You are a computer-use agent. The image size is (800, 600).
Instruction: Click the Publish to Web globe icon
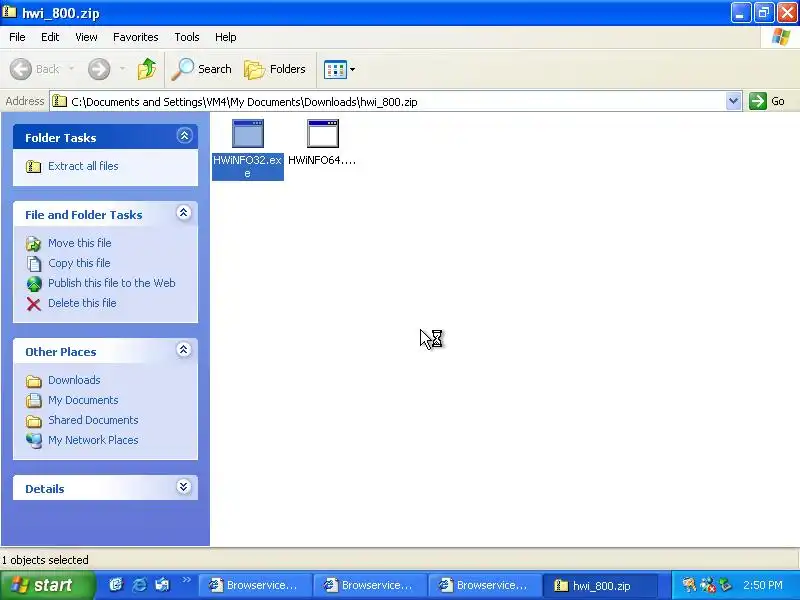[34, 284]
